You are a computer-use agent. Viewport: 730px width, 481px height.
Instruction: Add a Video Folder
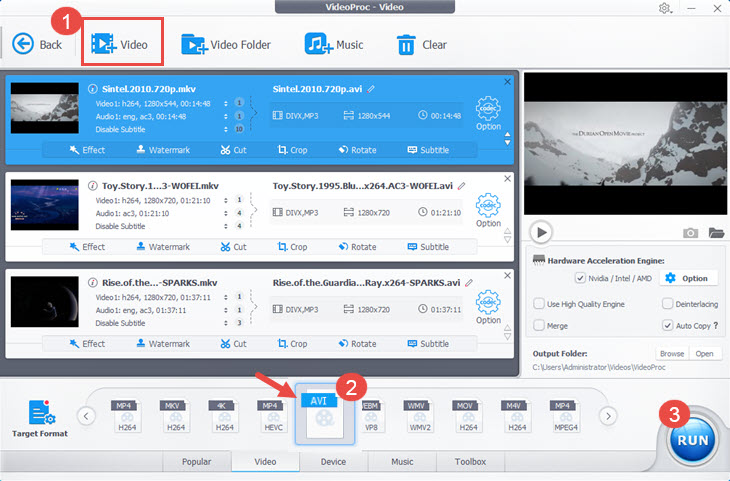(x=226, y=45)
